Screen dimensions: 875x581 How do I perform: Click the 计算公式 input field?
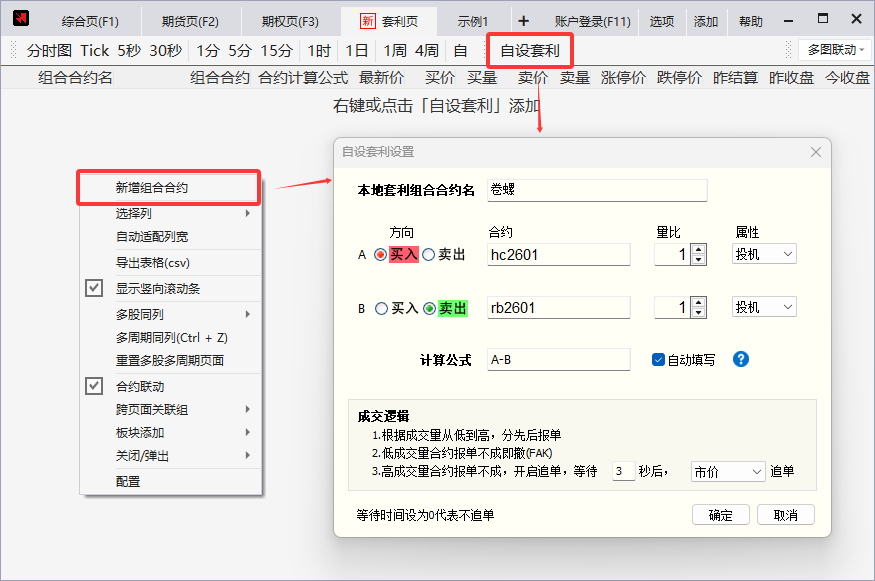click(x=558, y=360)
